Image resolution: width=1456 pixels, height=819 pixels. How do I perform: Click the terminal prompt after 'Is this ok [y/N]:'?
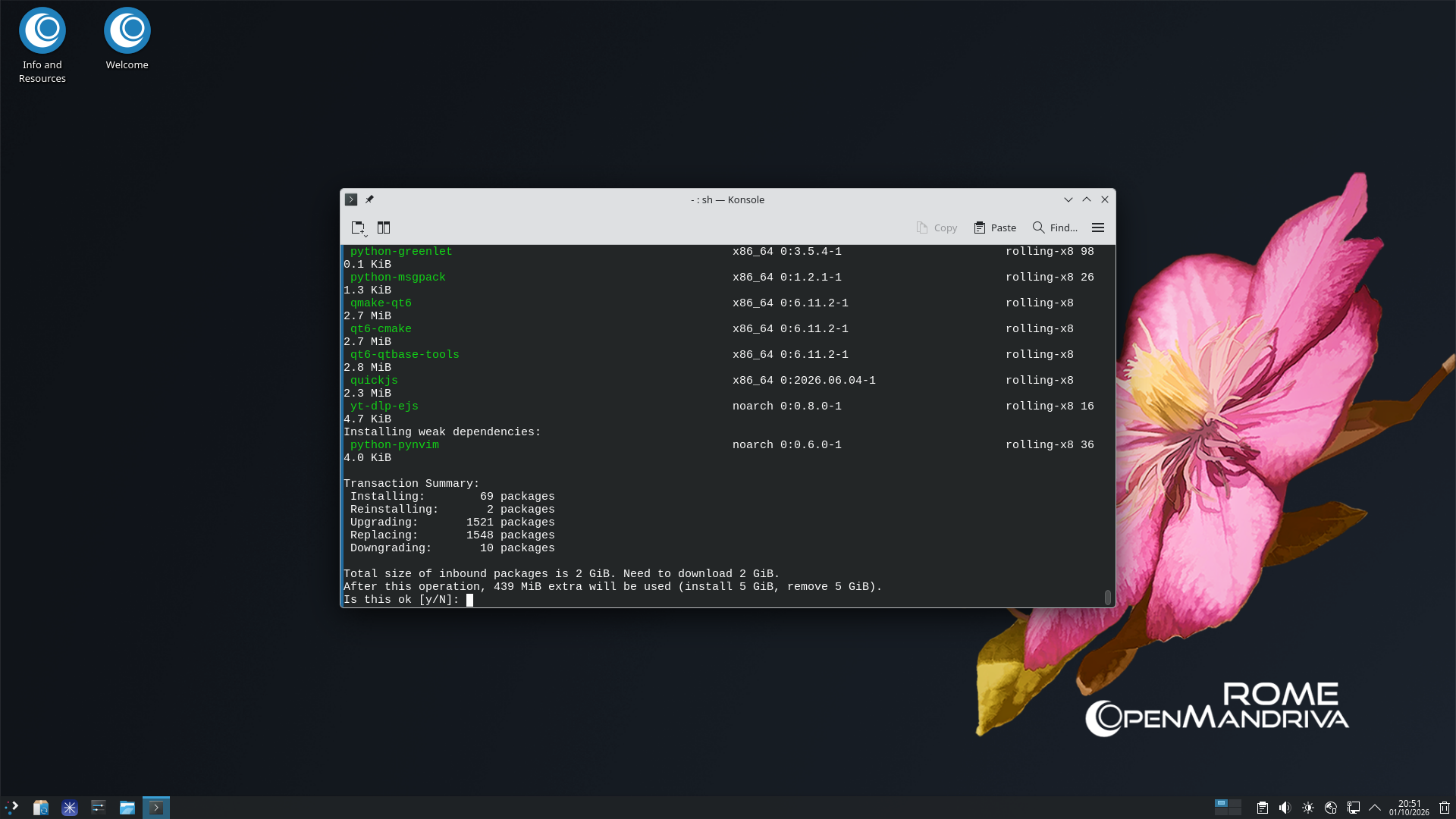coord(469,600)
